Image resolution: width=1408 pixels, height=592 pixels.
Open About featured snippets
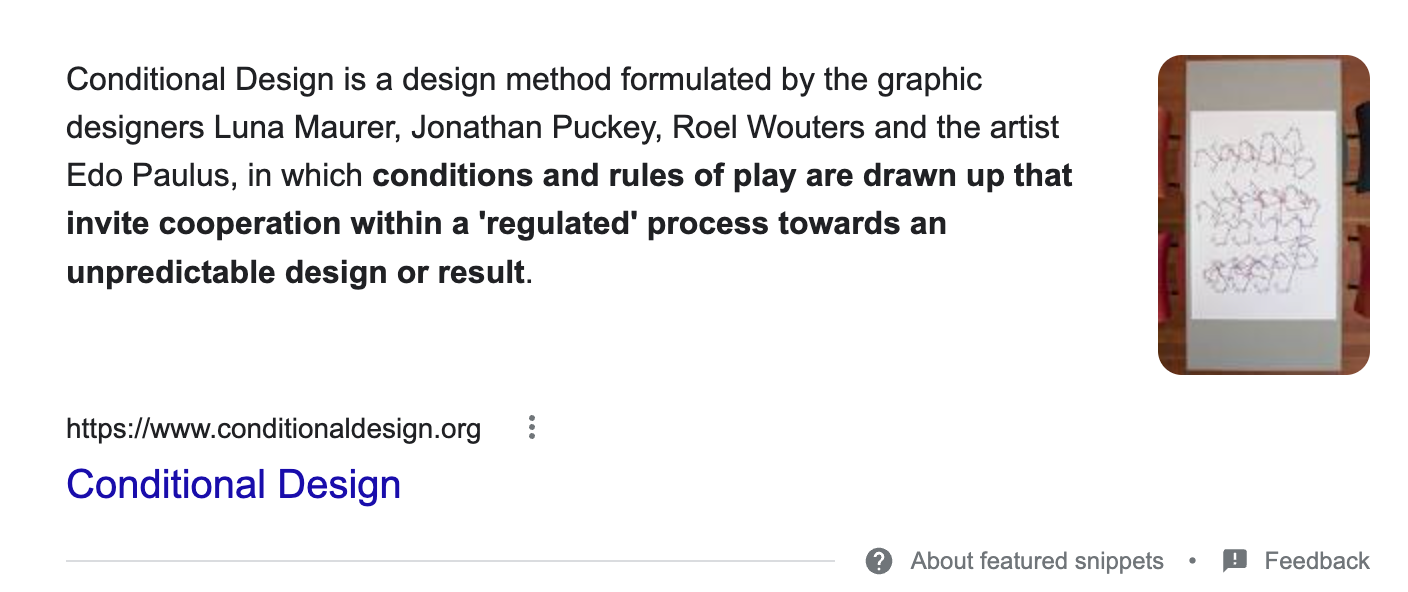pos(1037,561)
